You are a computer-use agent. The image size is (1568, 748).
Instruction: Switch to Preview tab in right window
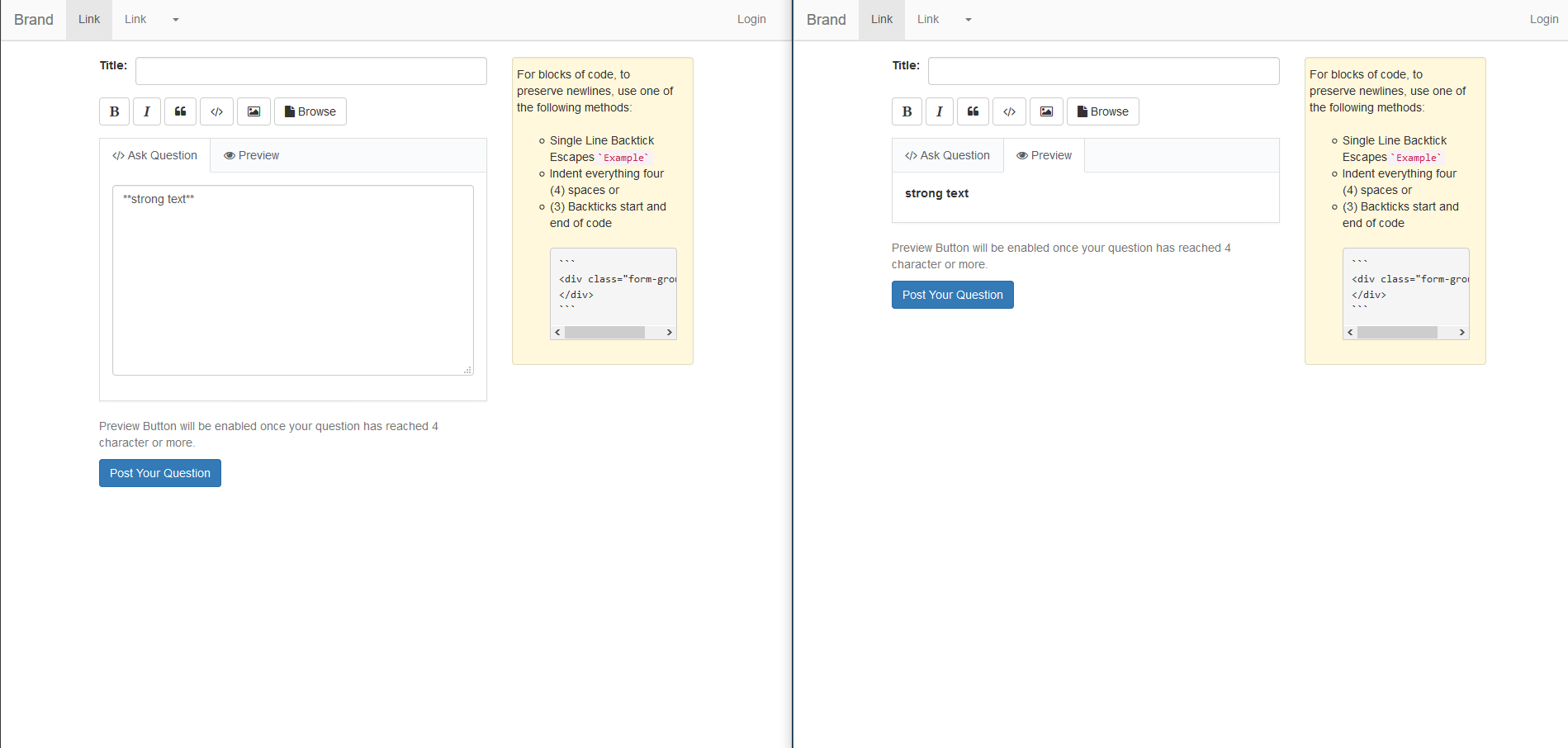(1044, 155)
